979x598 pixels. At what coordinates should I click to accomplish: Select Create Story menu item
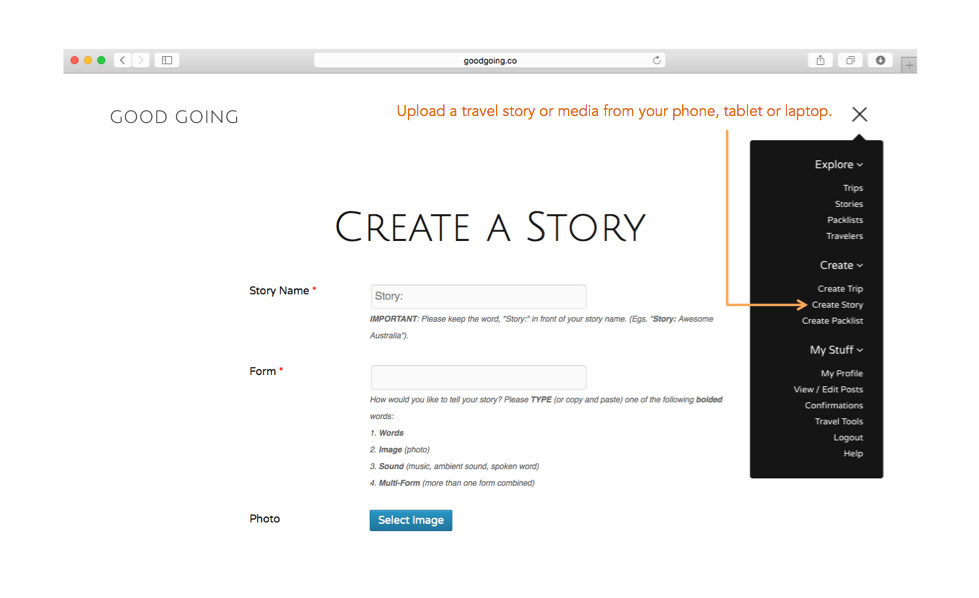(837, 305)
